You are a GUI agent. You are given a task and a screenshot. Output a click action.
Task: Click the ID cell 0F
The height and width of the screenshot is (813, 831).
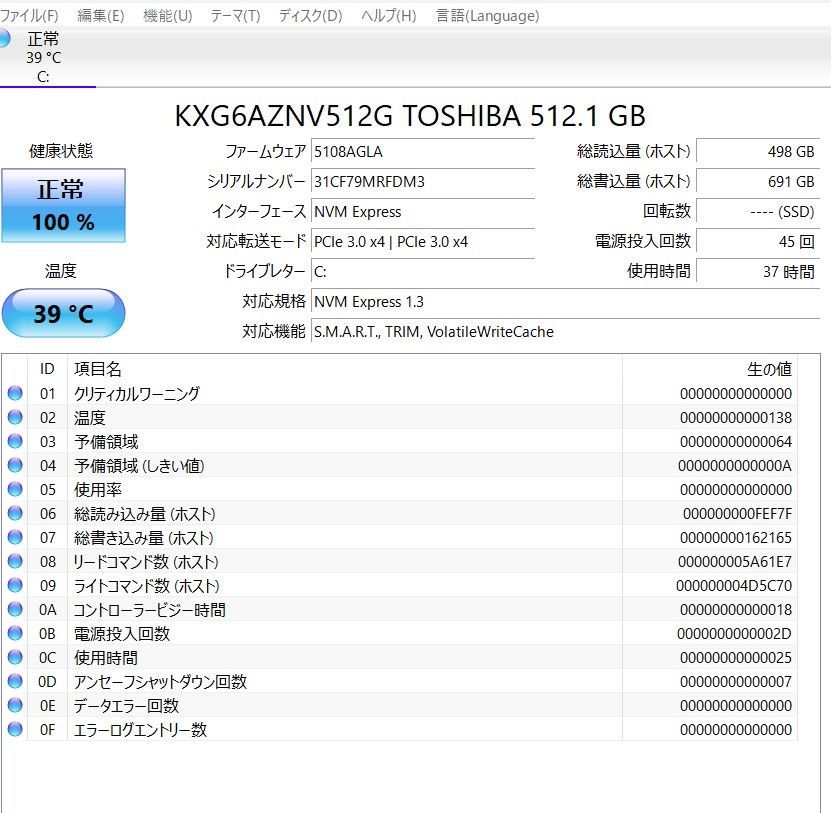[x=47, y=730]
